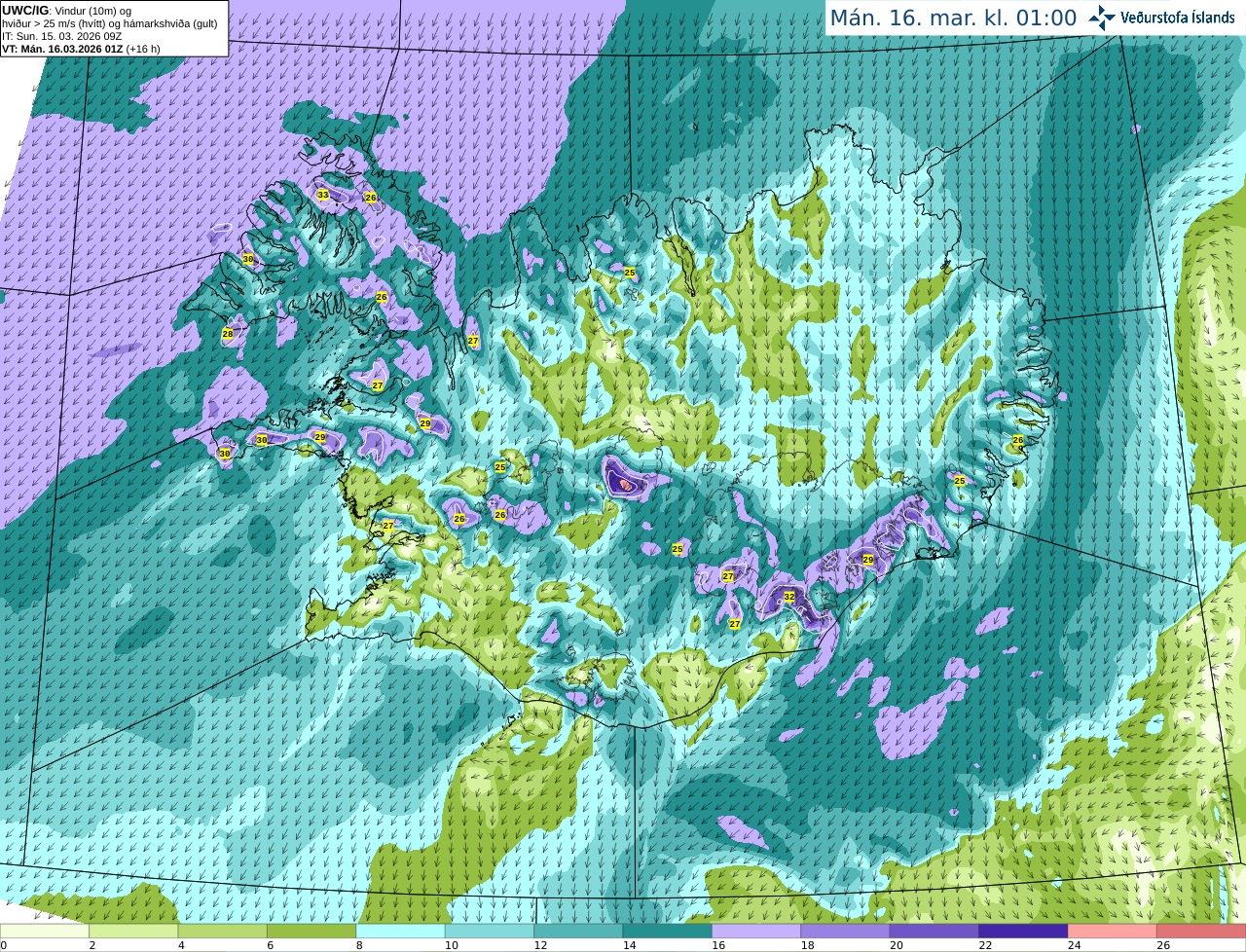The height and width of the screenshot is (952, 1246).
Task: Click the Veðurstofa Íslands logo icon
Action: [x=1102, y=18]
